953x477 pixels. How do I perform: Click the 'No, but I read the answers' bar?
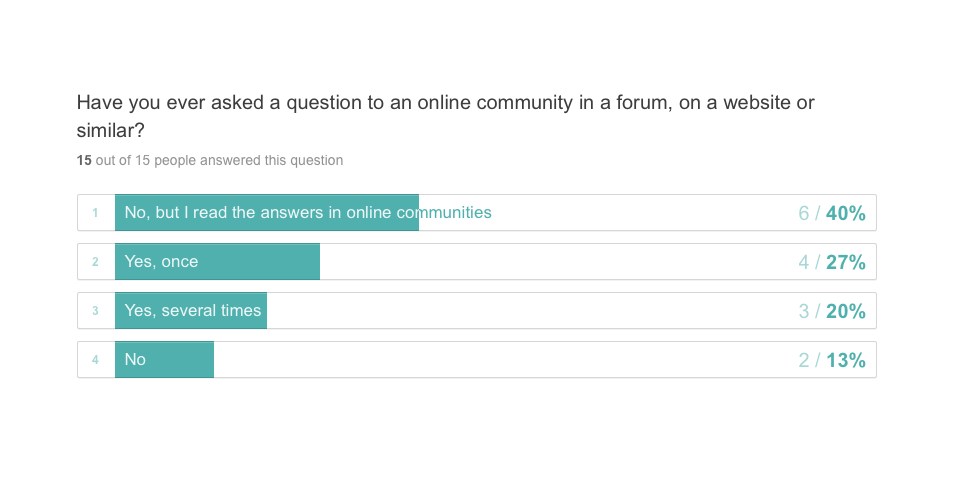click(x=267, y=213)
